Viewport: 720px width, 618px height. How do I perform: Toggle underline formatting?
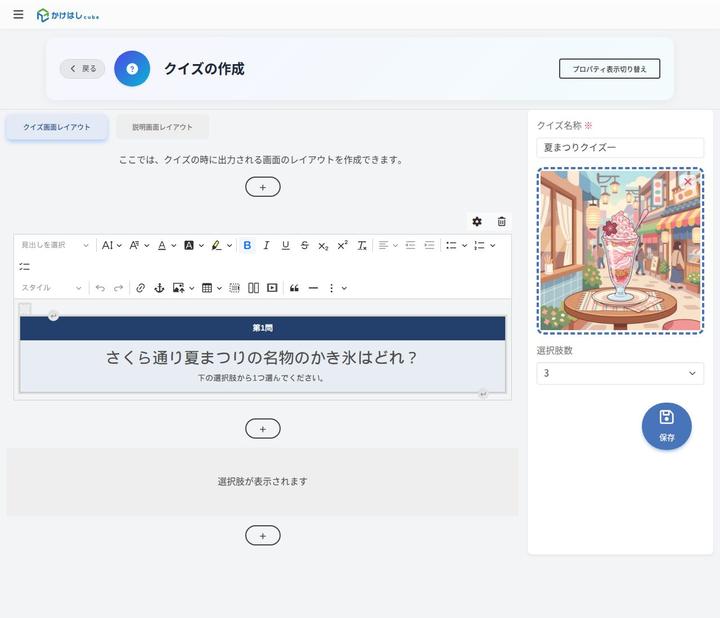tap(285, 245)
